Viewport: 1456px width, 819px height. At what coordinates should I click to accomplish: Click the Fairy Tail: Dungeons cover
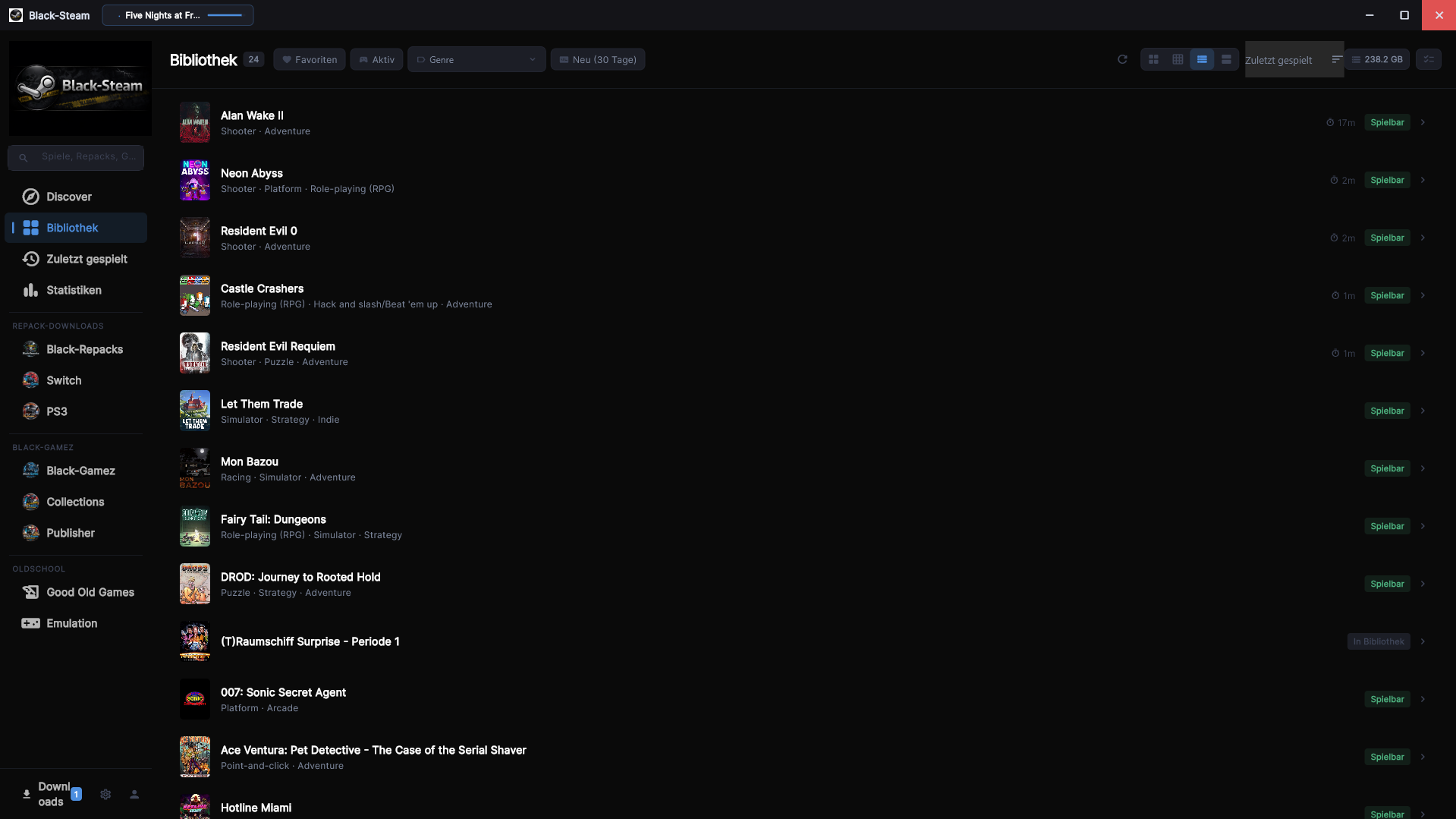[x=195, y=526]
